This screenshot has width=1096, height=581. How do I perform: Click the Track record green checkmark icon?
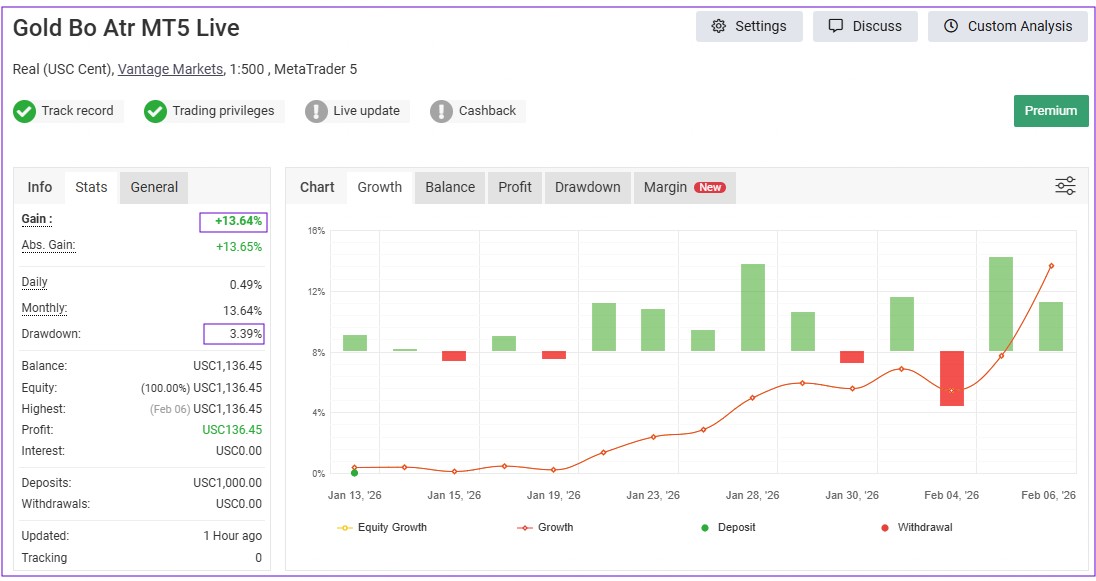coord(25,111)
